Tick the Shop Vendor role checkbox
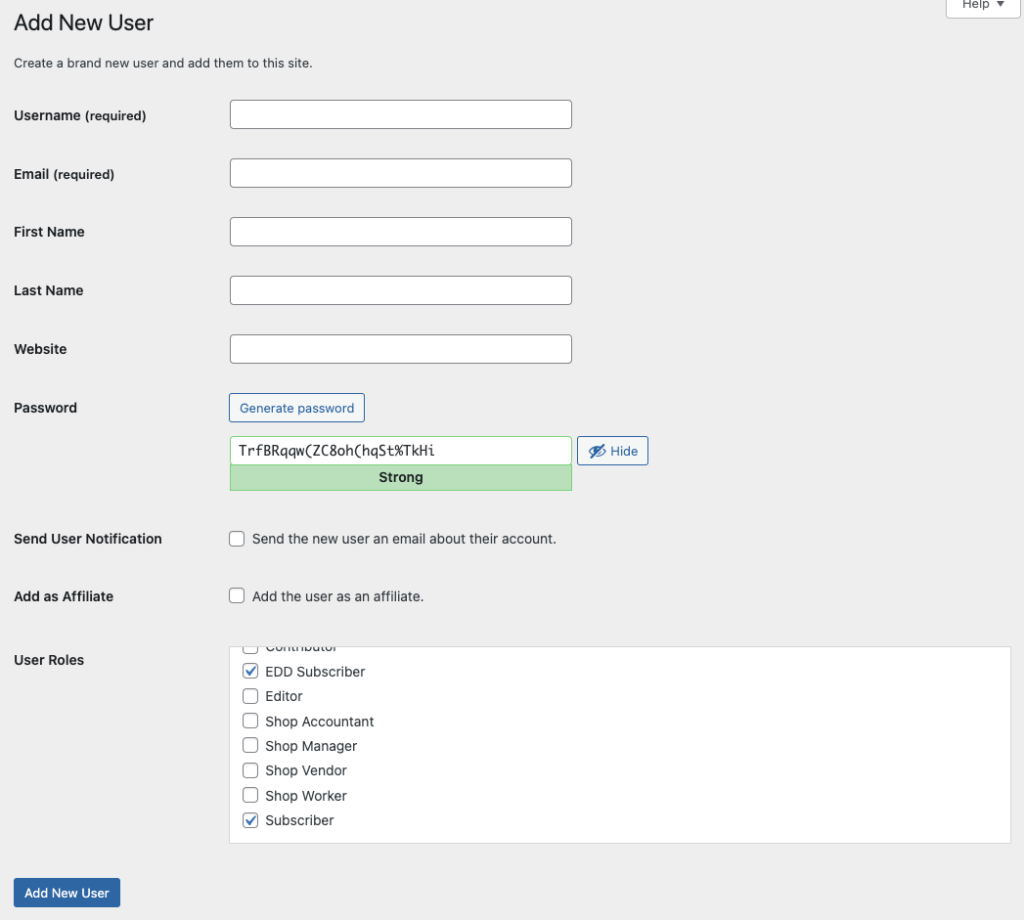Image resolution: width=1024 pixels, height=920 pixels. pyautogui.click(x=251, y=771)
